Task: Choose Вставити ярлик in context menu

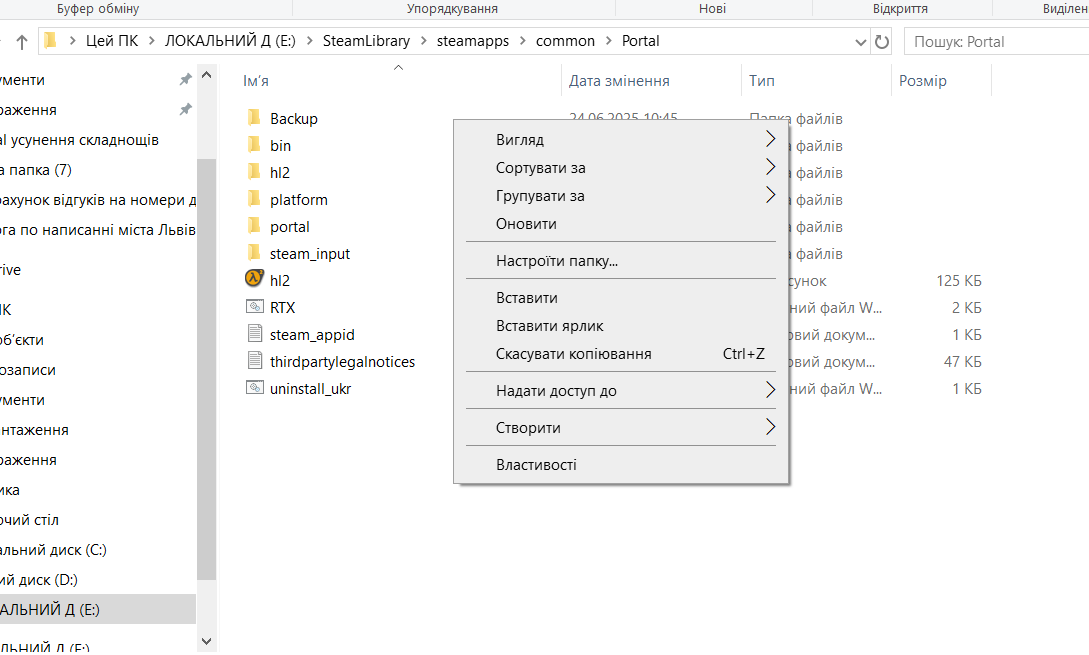Action: pos(621,326)
